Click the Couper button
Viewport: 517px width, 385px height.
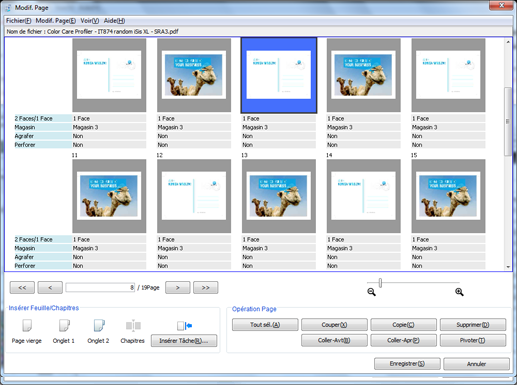[334, 325]
